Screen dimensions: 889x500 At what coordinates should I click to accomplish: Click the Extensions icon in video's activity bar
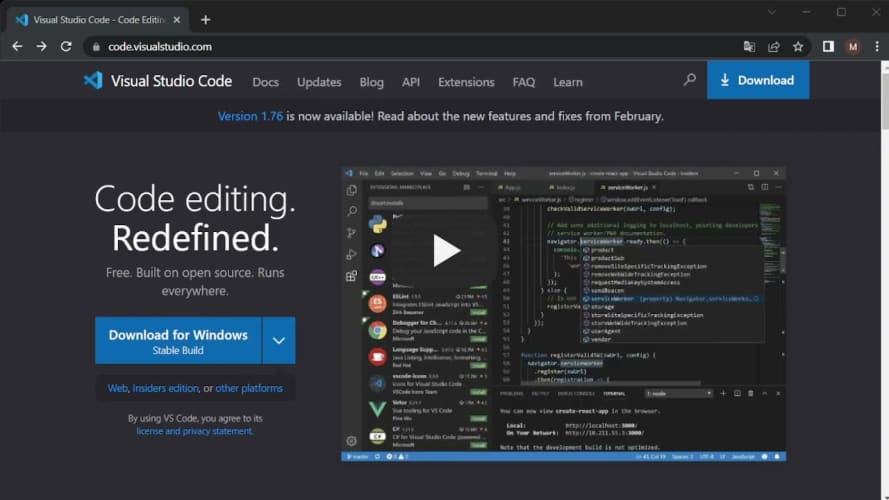tap(352, 276)
